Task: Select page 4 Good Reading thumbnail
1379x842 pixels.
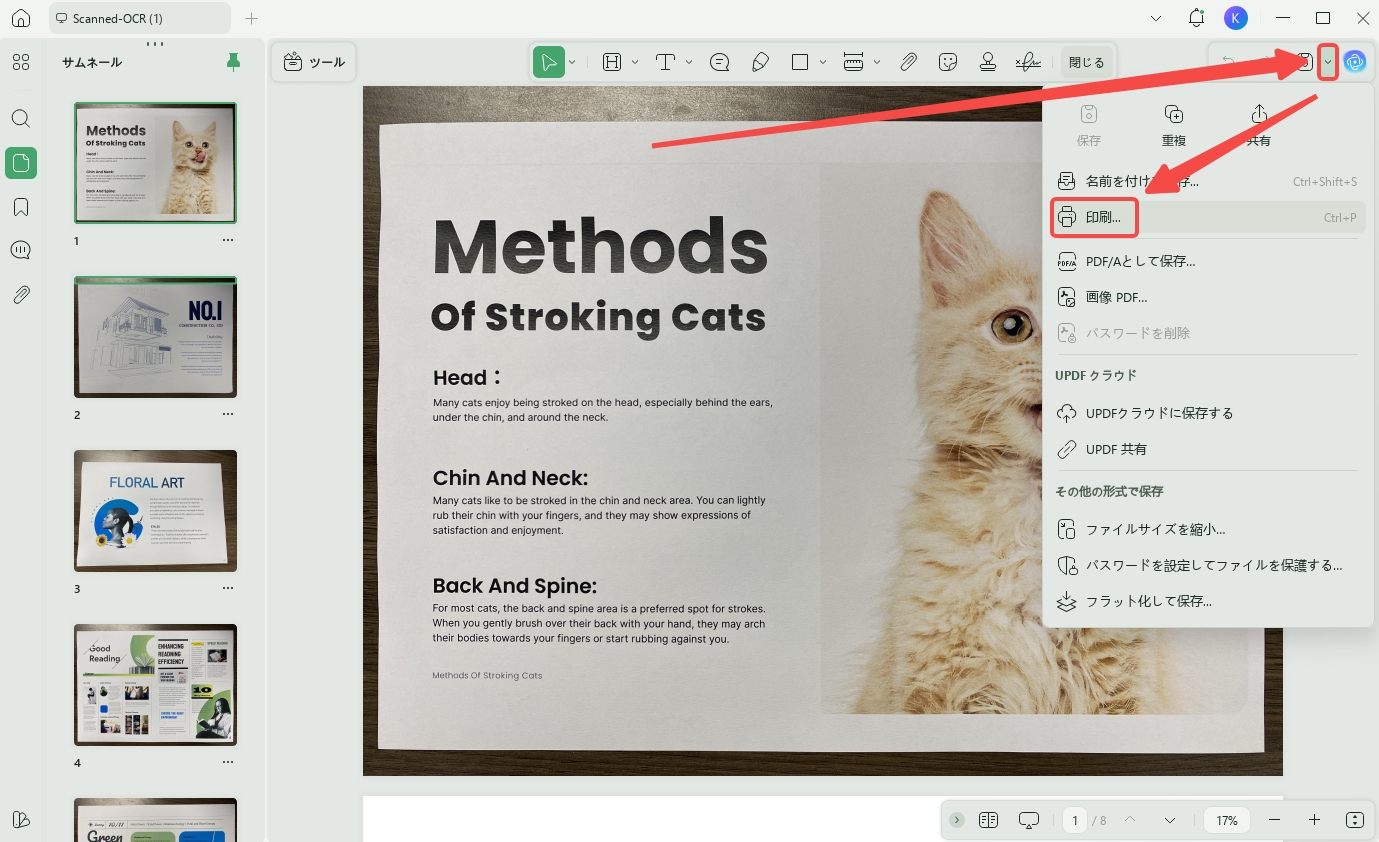Action: (156, 685)
